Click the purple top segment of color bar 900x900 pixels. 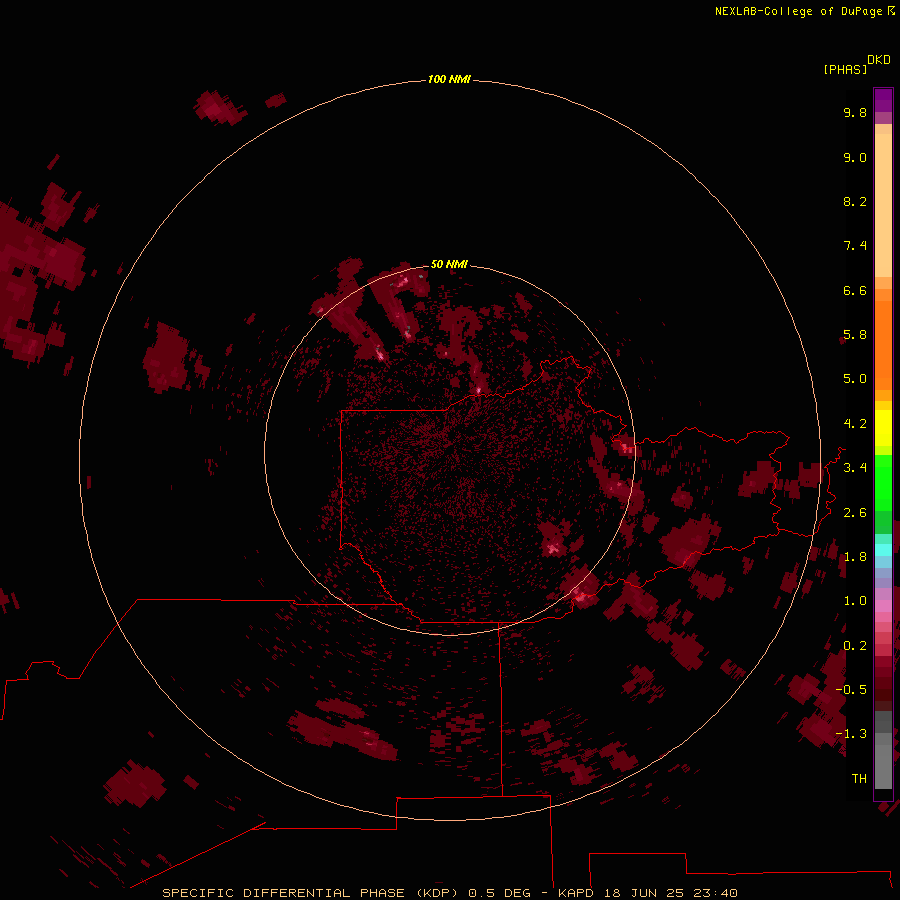(x=883, y=100)
